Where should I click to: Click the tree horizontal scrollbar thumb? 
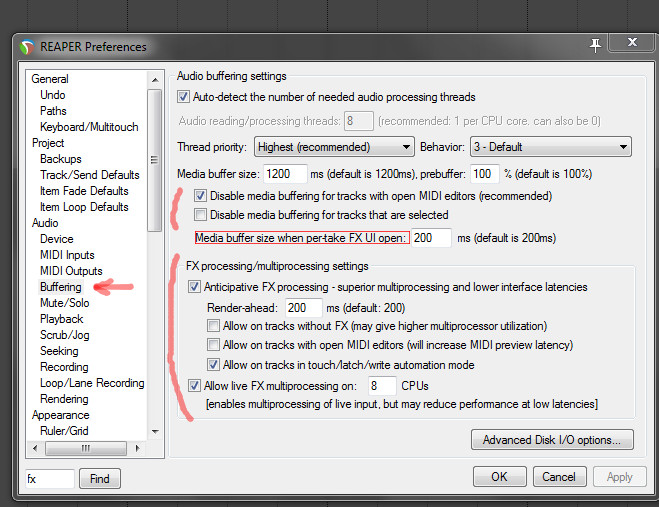[86, 448]
